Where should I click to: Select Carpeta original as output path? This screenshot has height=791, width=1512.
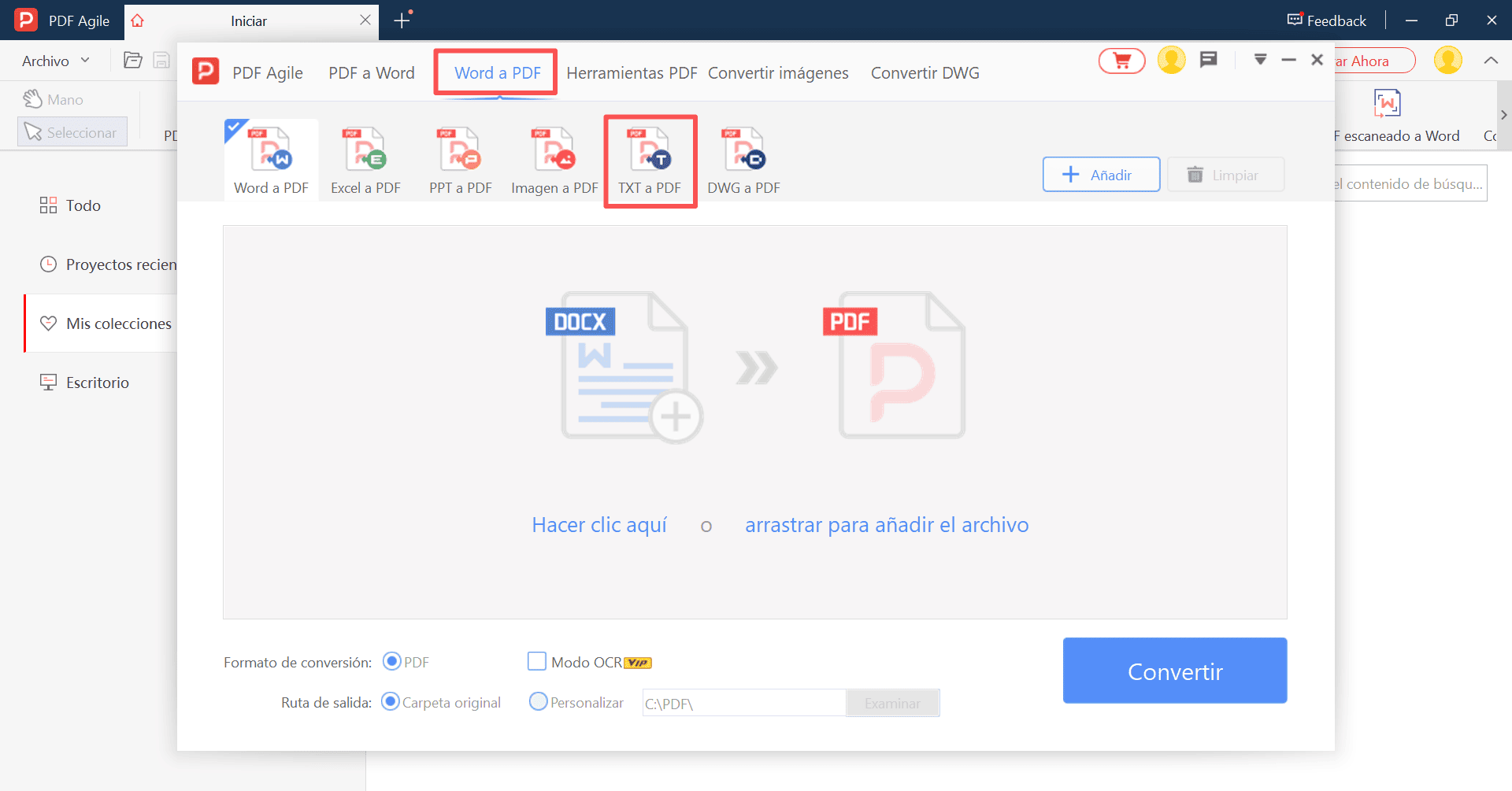click(391, 701)
